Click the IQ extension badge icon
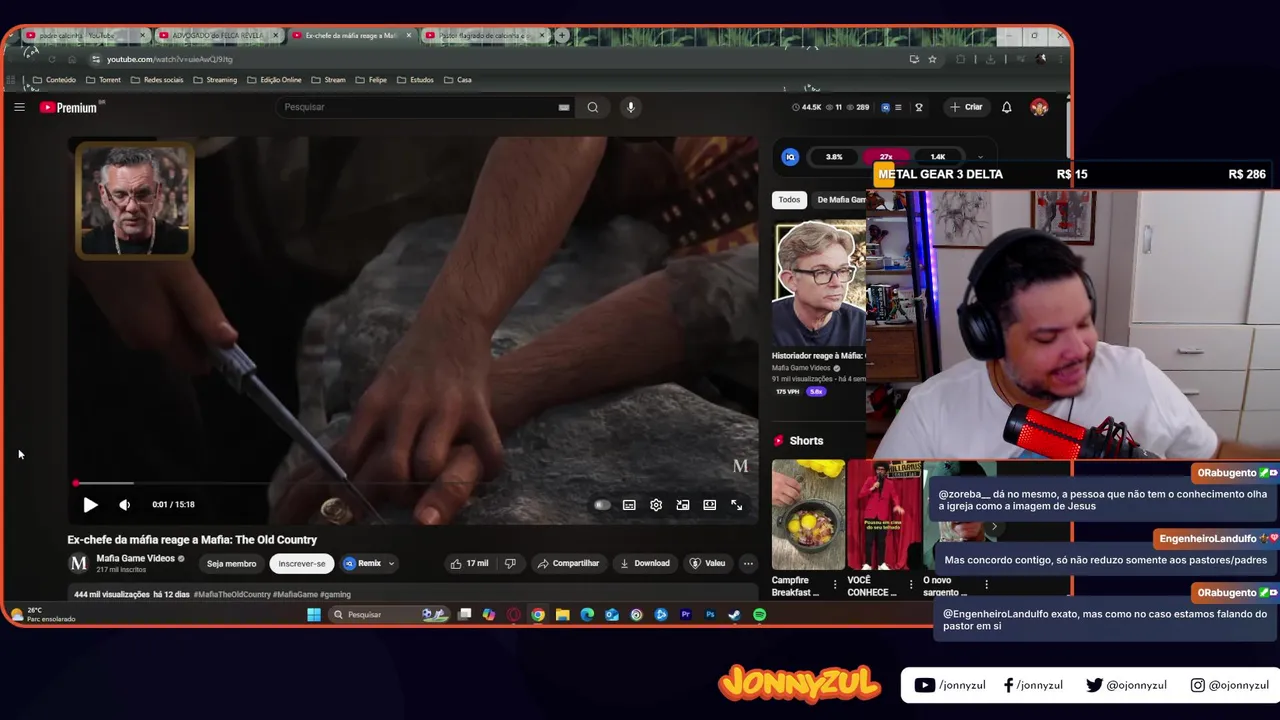This screenshot has height=720, width=1280. click(790, 157)
